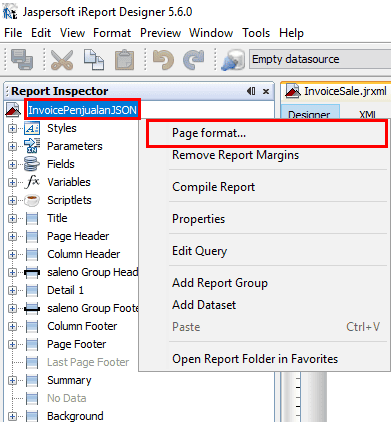Click the Cut scissors icon

[x=62, y=59]
